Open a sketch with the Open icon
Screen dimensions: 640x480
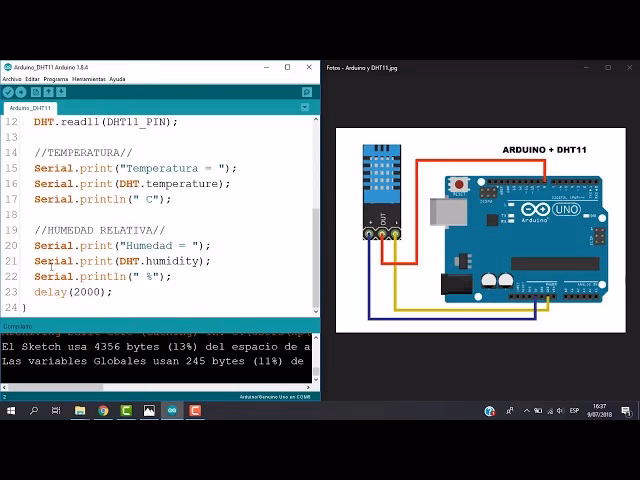pyautogui.click(x=48, y=92)
